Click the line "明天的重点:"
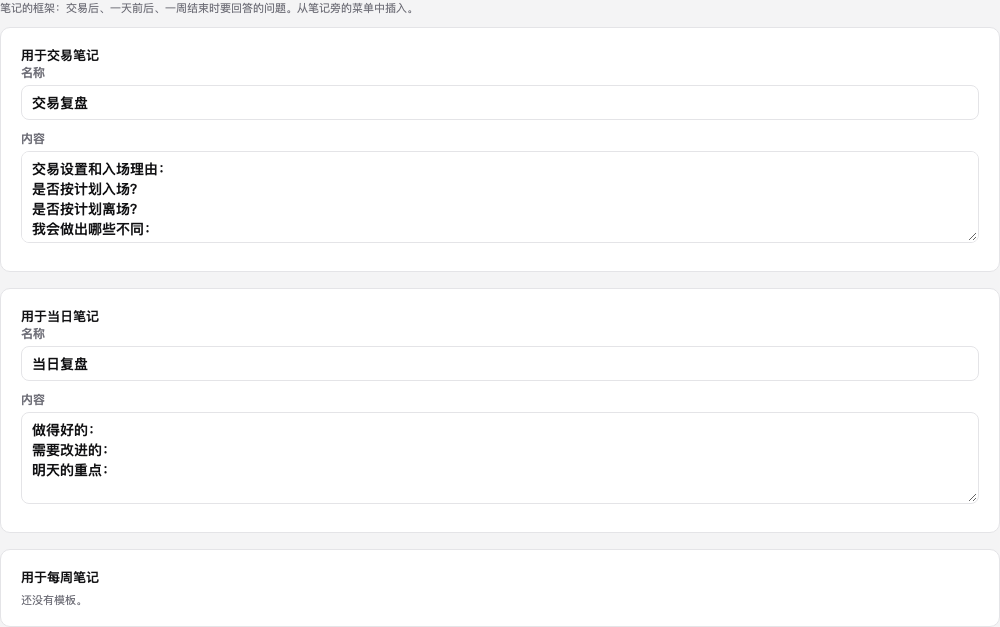Screen dimensions: 1000x627 point(70,470)
